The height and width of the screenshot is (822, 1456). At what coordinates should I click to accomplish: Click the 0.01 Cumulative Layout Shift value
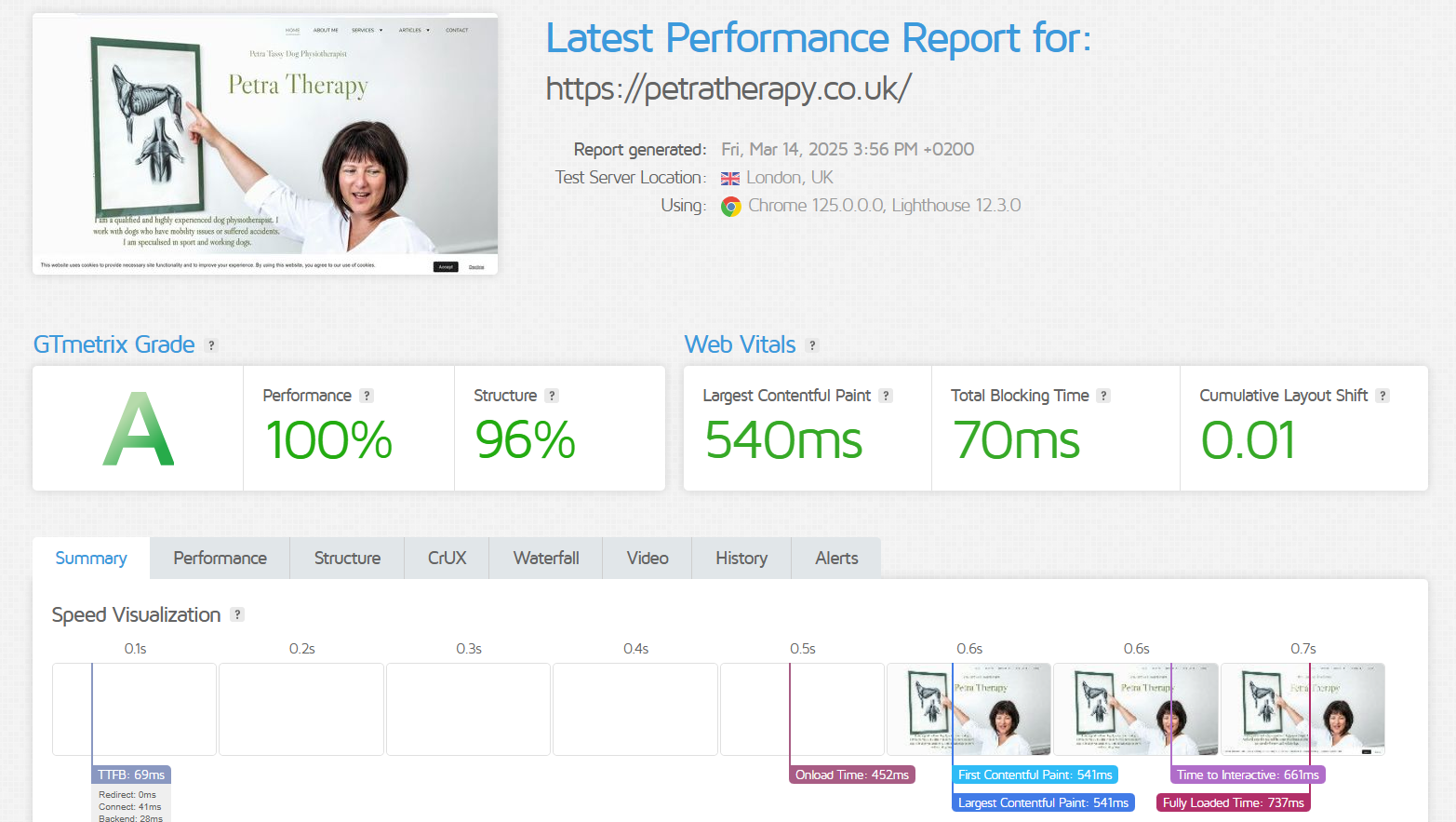pyautogui.click(x=1248, y=440)
